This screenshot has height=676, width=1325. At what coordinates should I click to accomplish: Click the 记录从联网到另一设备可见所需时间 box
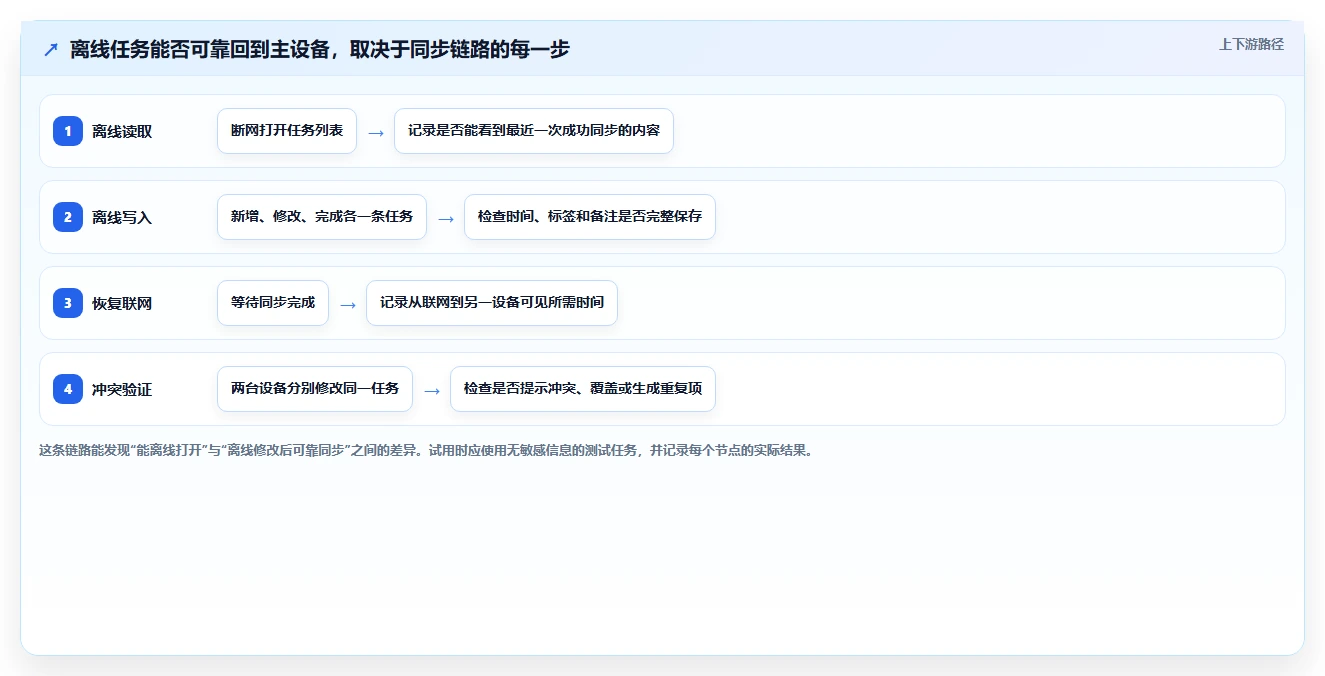pos(492,303)
